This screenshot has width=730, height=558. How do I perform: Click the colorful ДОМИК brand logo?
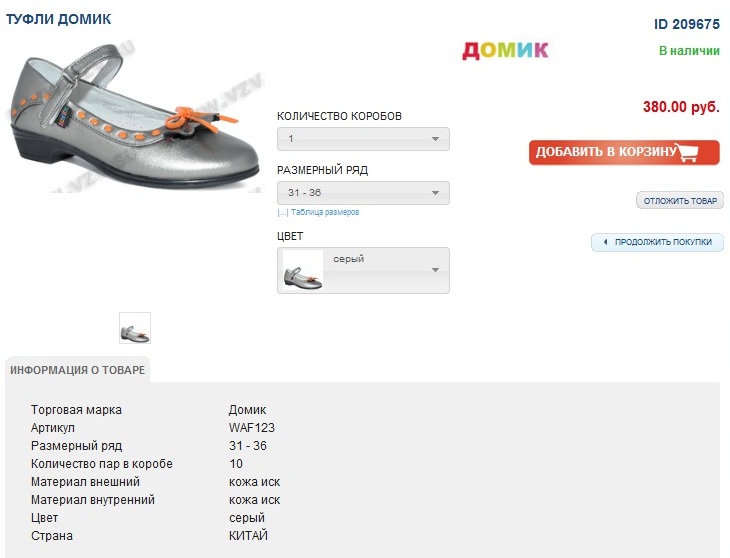coord(505,50)
